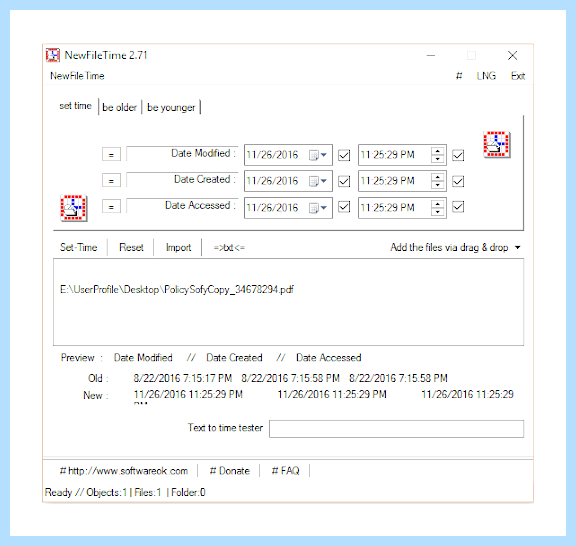Click the # Donate link
This screenshot has width=576, height=546.
[x=230, y=471]
